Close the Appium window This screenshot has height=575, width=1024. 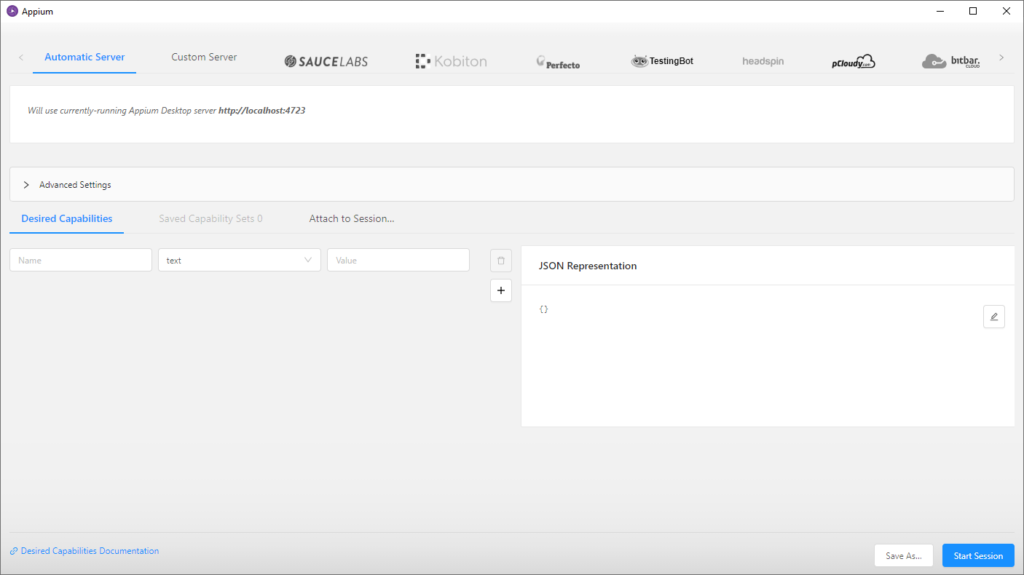1006,11
